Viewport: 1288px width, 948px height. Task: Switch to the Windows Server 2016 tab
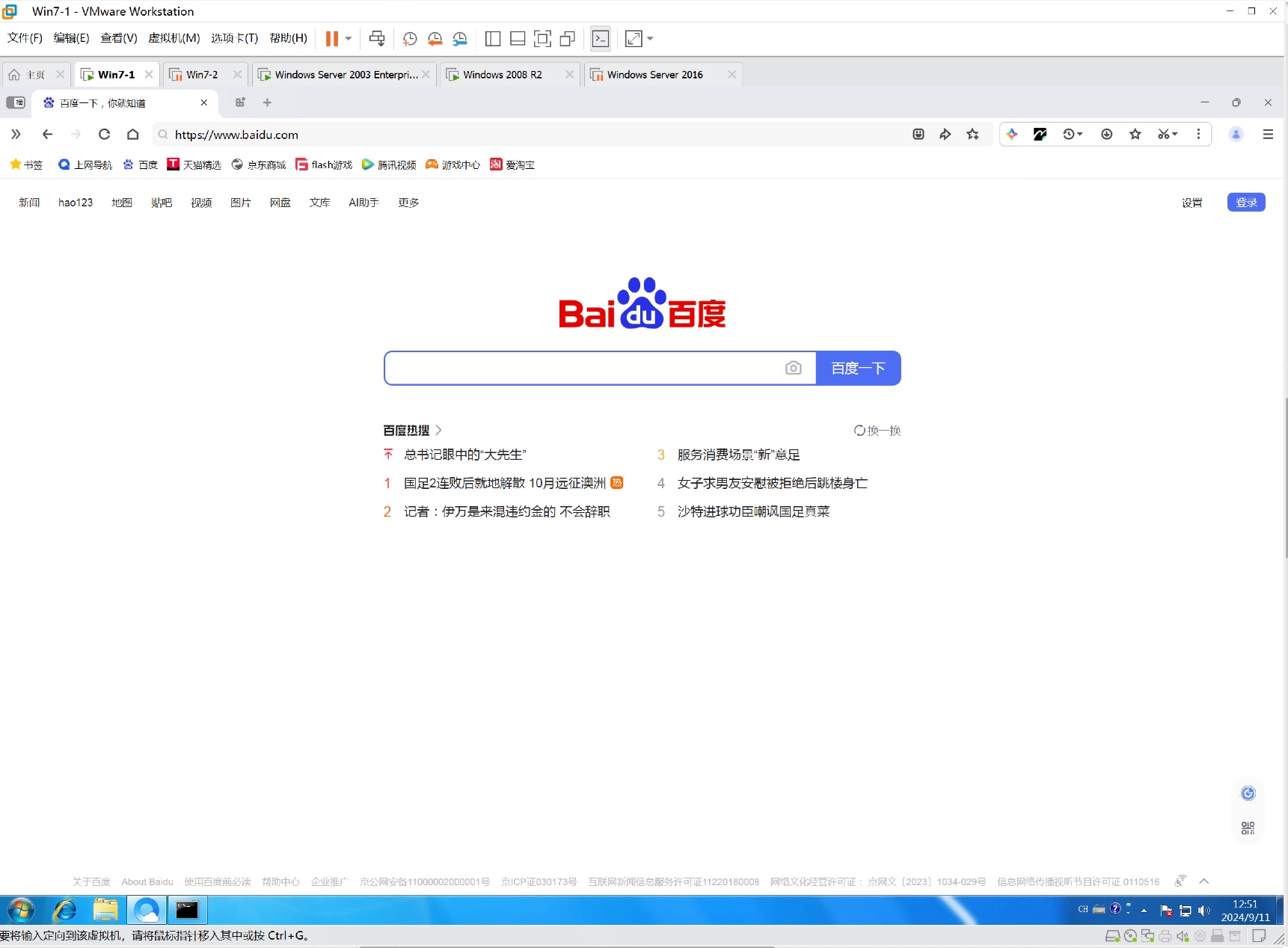[x=654, y=75]
